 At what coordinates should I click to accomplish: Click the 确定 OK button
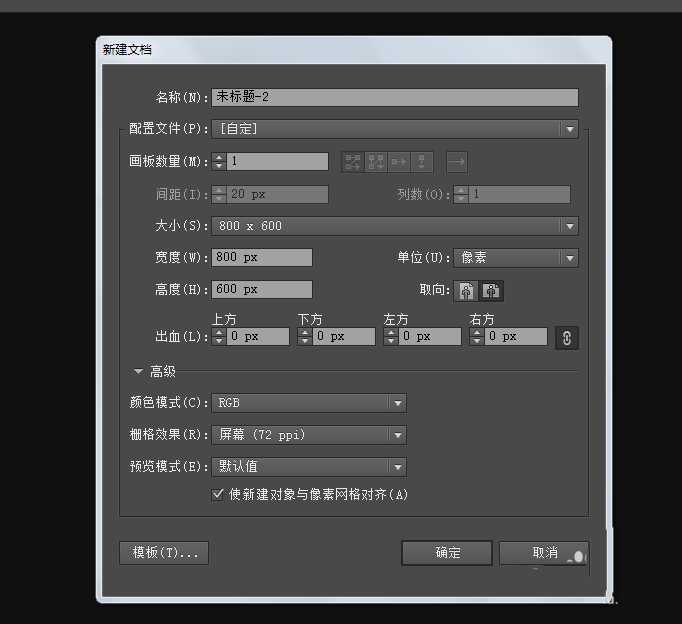pyautogui.click(x=447, y=553)
